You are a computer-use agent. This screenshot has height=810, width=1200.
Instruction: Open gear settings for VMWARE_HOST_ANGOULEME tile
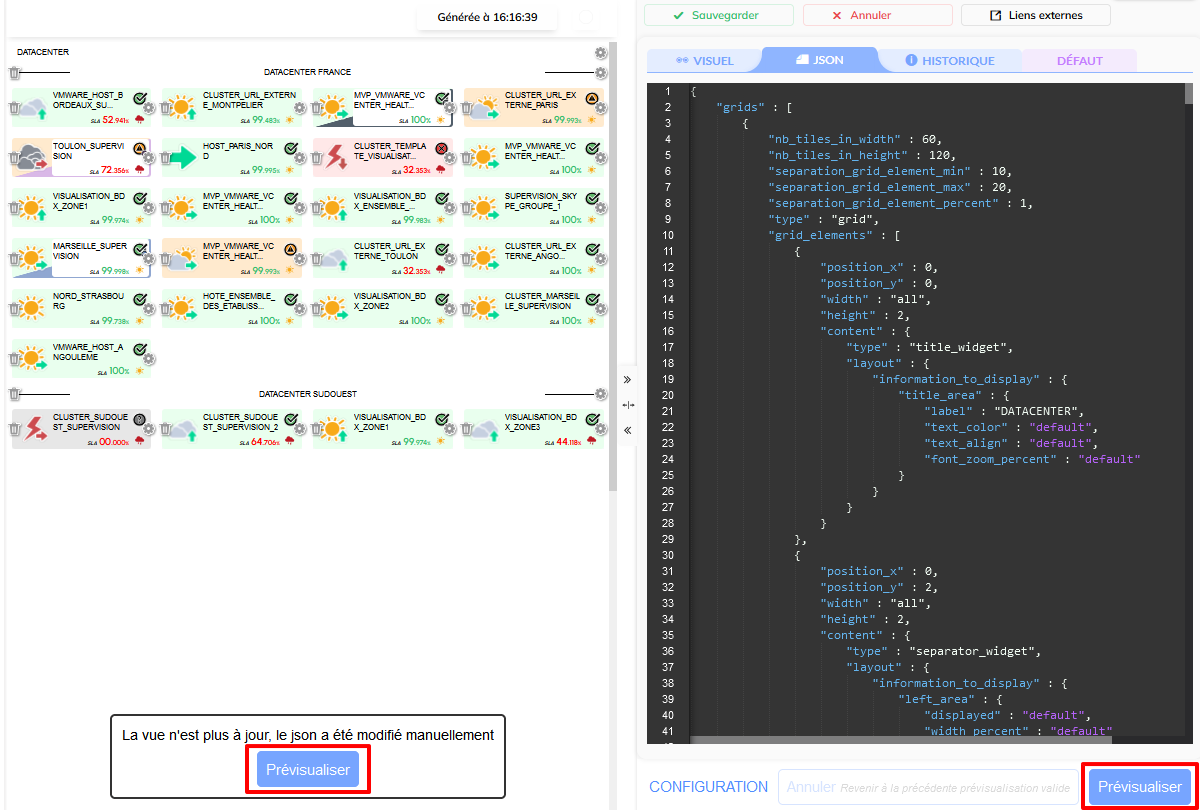[149, 359]
